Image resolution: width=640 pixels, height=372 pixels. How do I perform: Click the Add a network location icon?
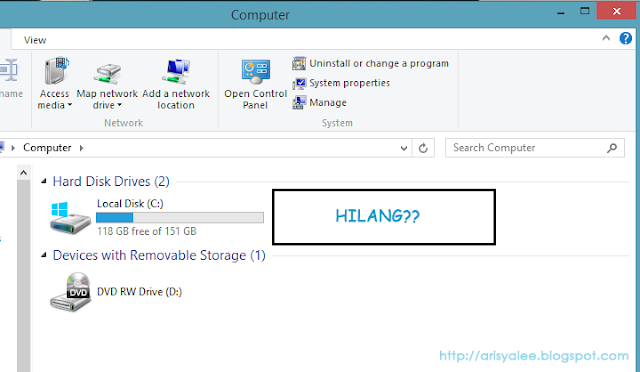[176, 72]
